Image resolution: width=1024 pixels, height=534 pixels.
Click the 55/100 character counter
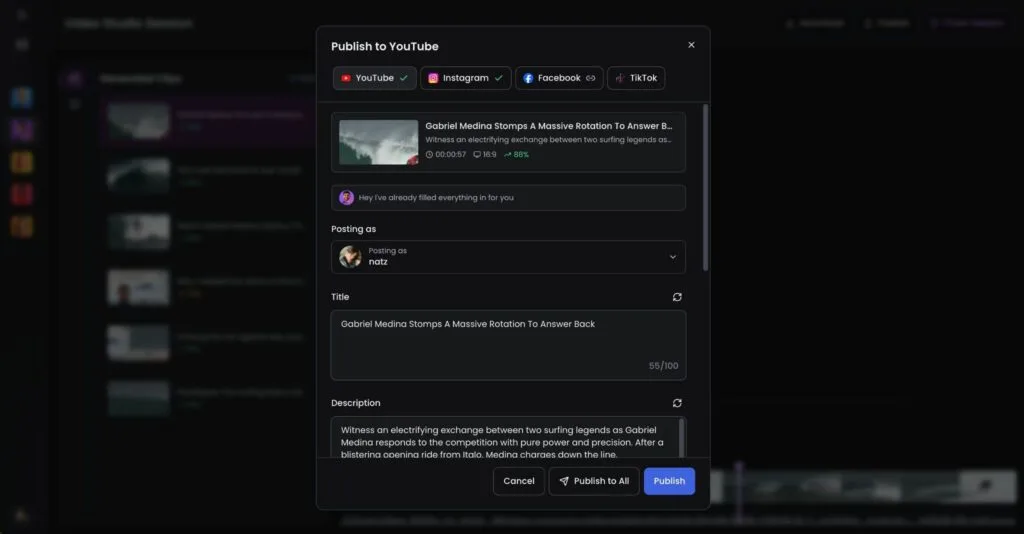[x=664, y=366]
